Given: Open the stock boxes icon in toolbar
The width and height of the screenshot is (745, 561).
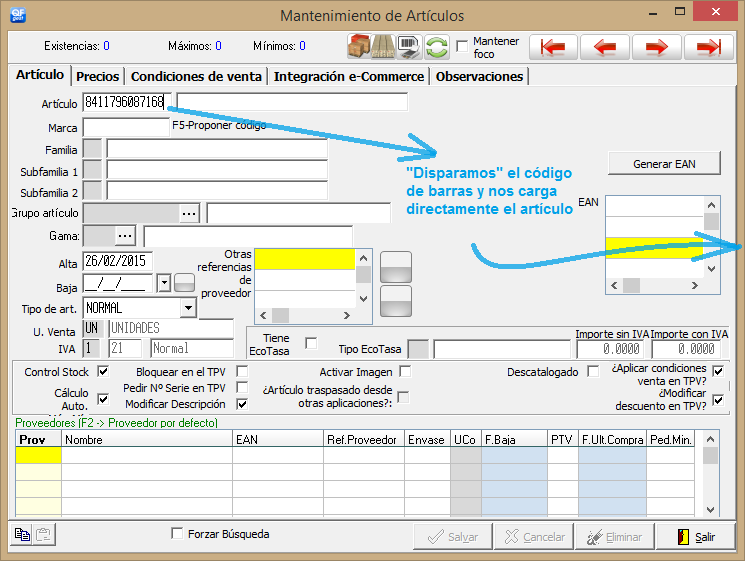Looking at the screenshot, I should (x=359, y=47).
